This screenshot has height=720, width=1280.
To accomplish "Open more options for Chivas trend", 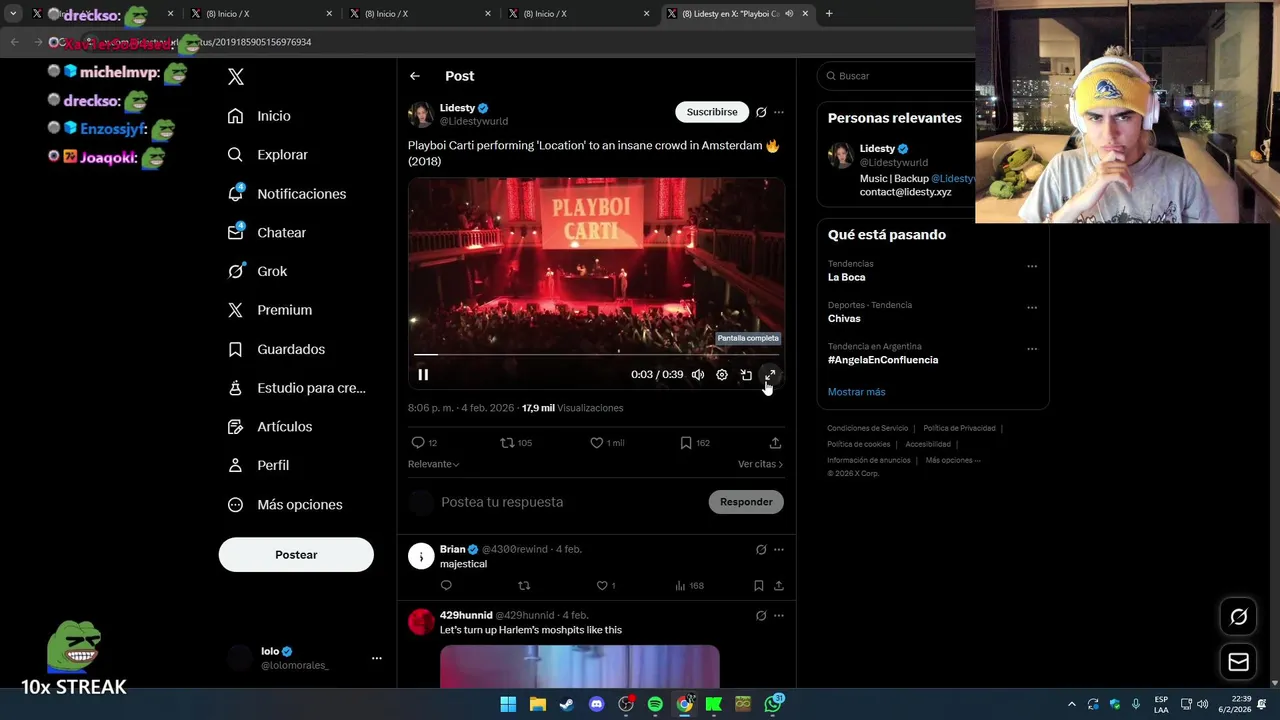I will 1032,307.
